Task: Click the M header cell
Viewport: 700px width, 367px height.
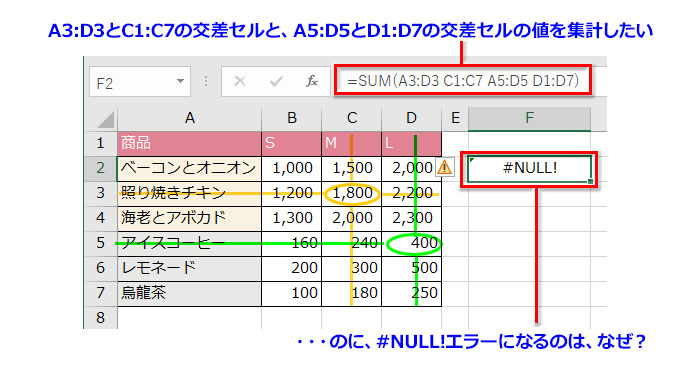Action: point(352,143)
